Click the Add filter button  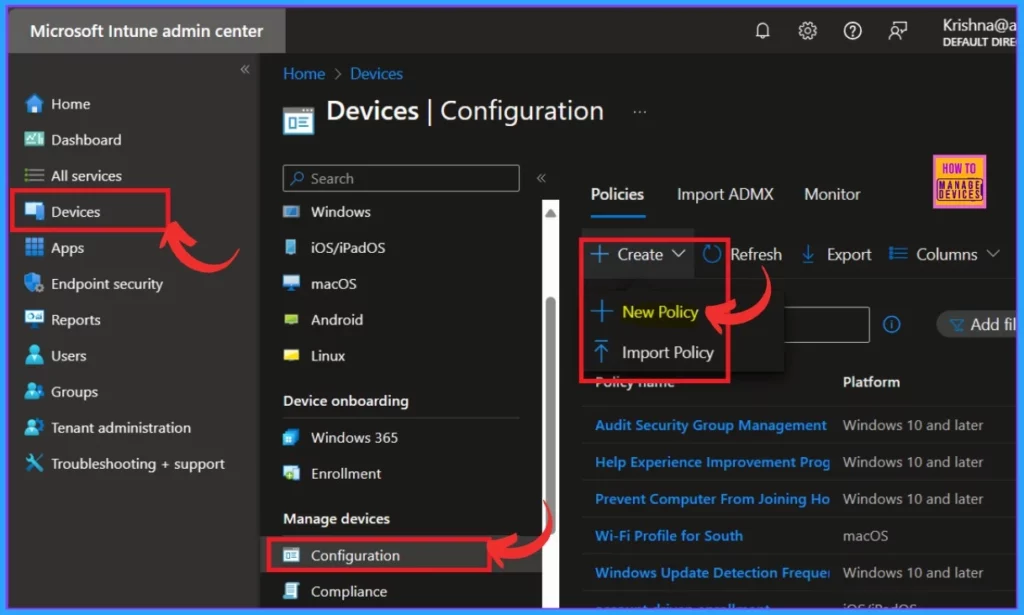[978, 324]
